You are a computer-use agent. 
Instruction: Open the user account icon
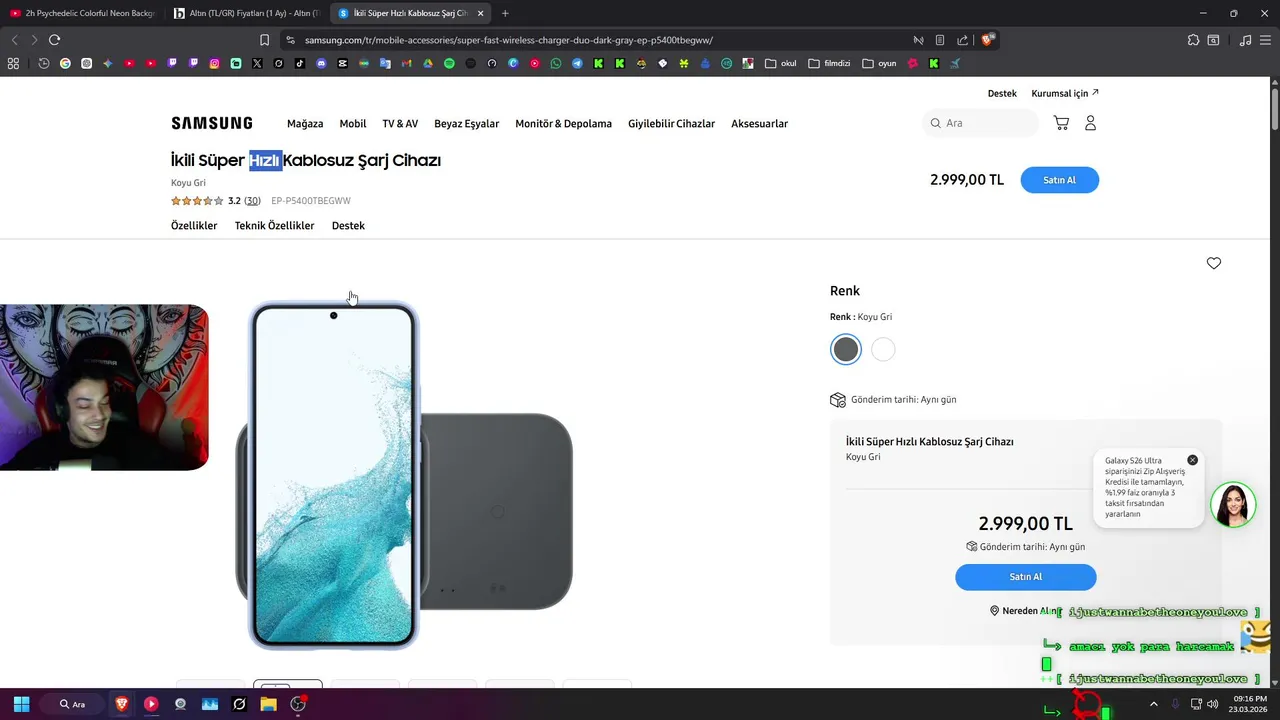[x=1090, y=123]
